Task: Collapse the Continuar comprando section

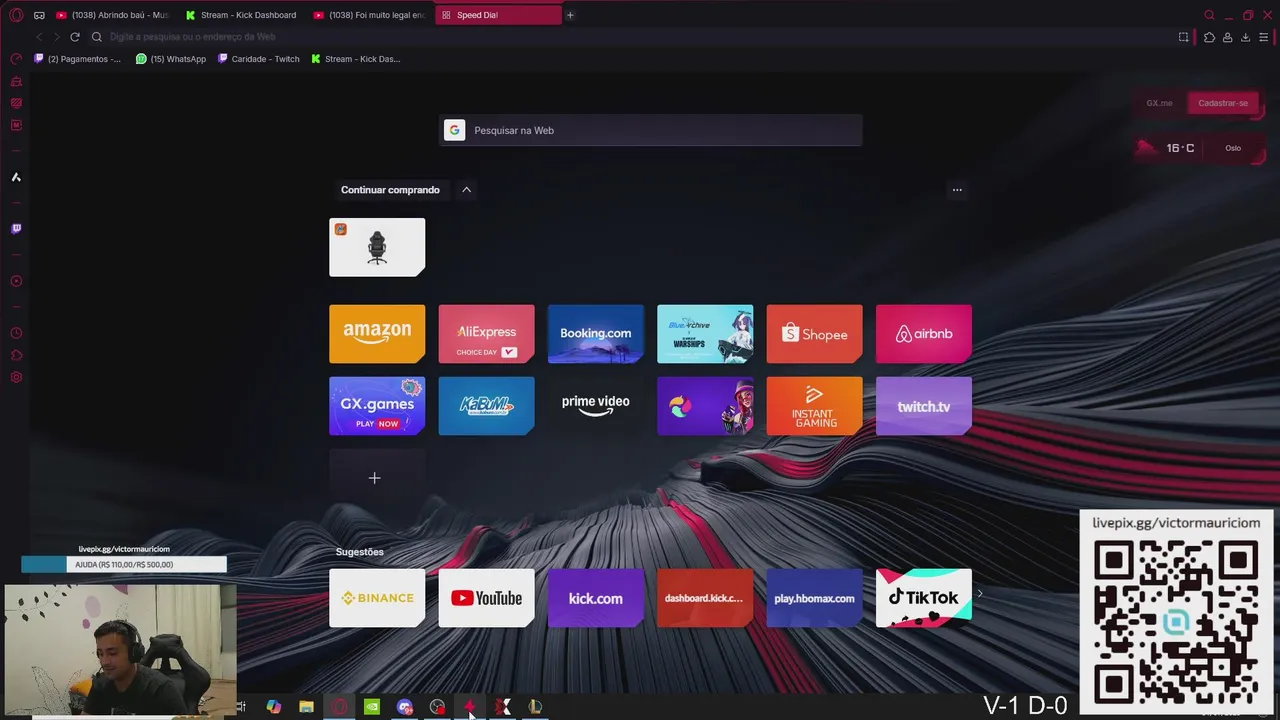Action: [x=466, y=190]
